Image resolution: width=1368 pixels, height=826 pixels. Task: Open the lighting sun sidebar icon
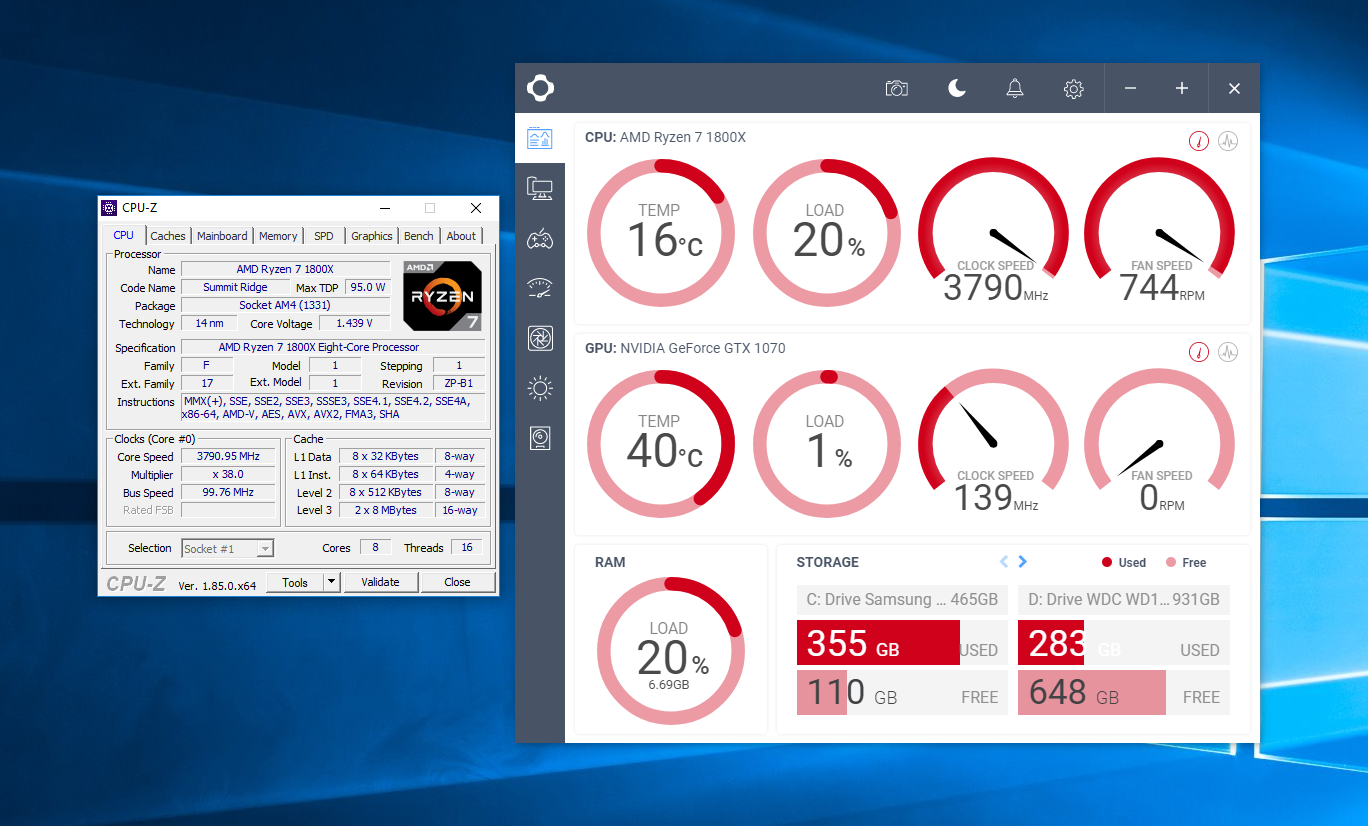(x=540, y=388)
